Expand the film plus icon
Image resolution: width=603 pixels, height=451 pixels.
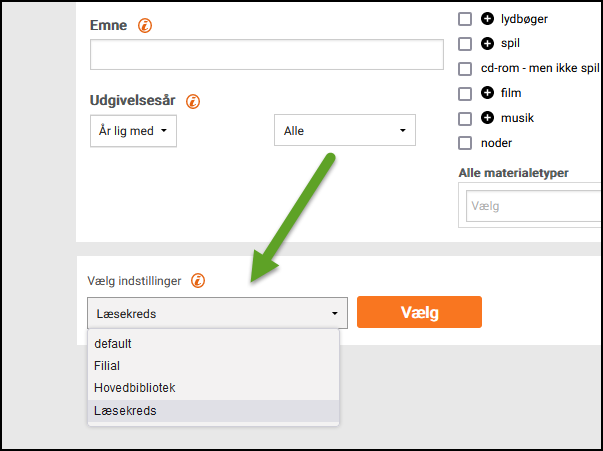(487, 93)
